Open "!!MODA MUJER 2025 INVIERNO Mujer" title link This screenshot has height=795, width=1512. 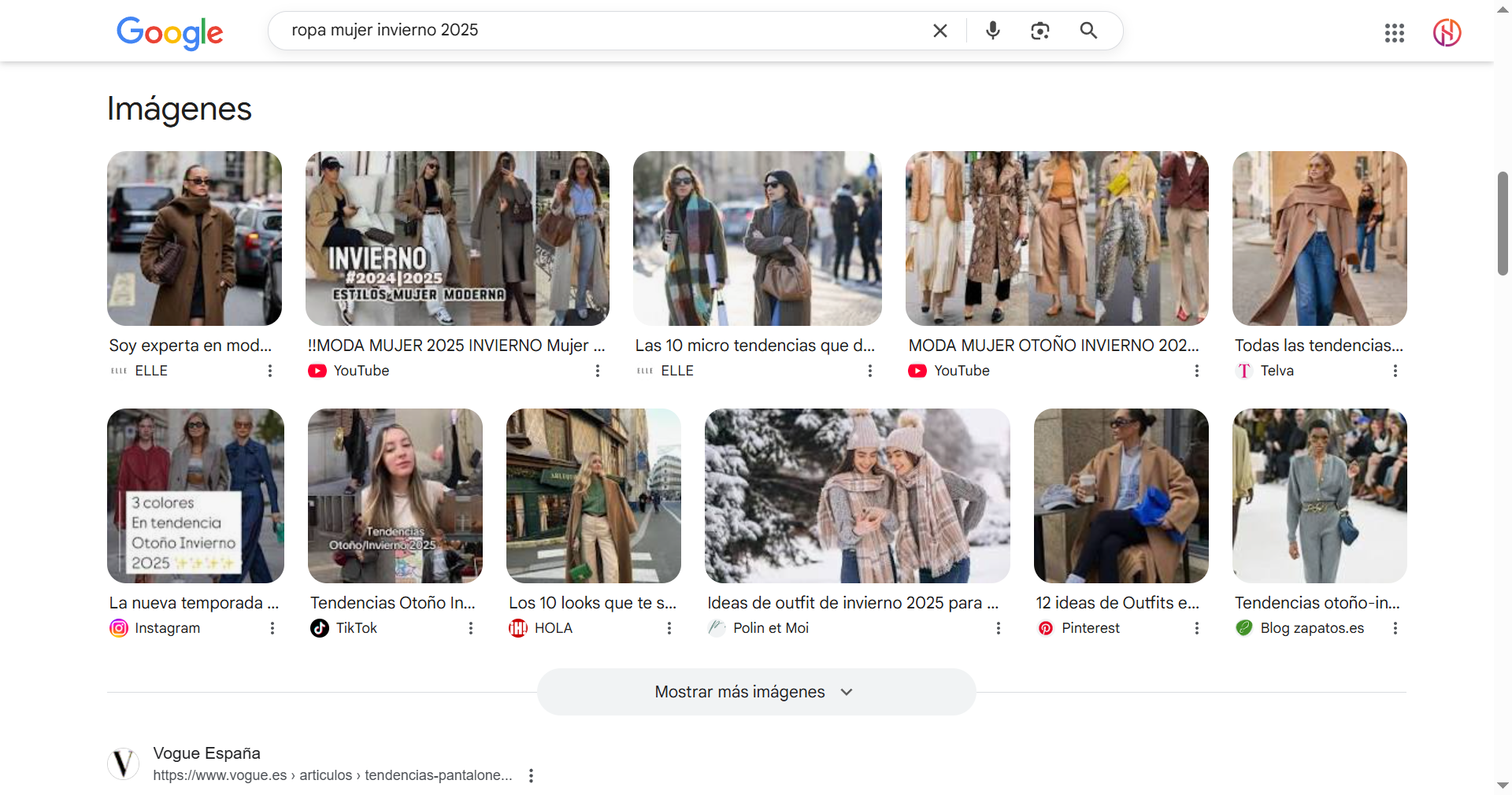(x=457, y=346)
